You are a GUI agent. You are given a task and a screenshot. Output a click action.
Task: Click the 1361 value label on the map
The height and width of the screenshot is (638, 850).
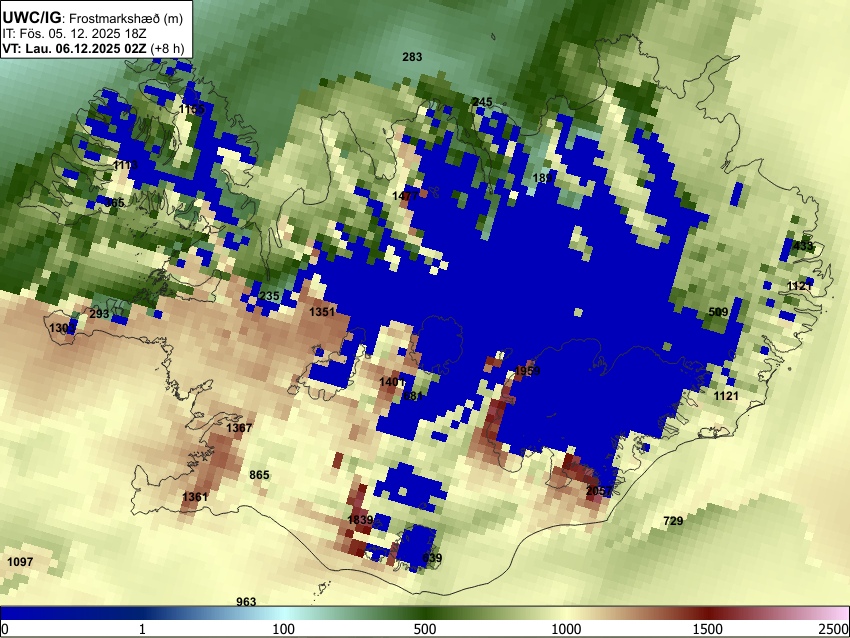coord(195,497)
